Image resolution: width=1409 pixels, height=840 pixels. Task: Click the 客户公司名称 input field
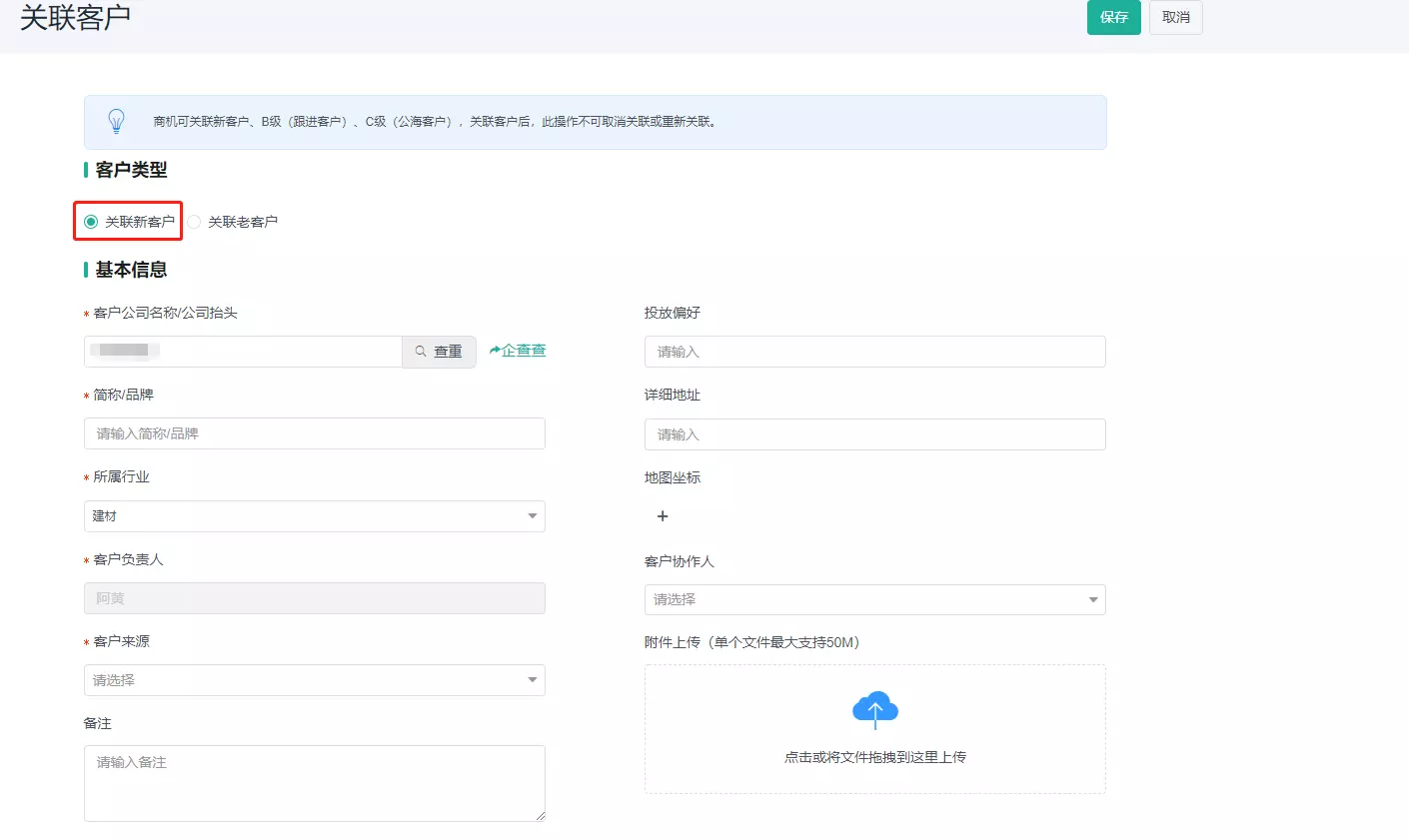point(243,352)
